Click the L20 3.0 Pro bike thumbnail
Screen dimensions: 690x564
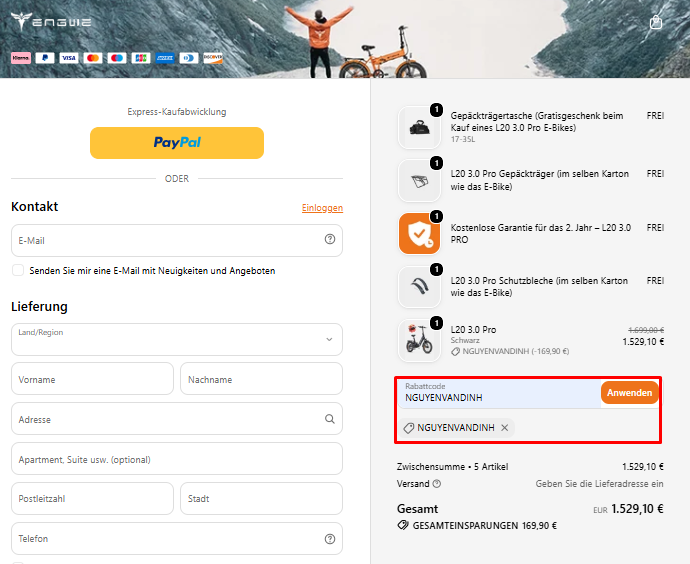[419, 340]
